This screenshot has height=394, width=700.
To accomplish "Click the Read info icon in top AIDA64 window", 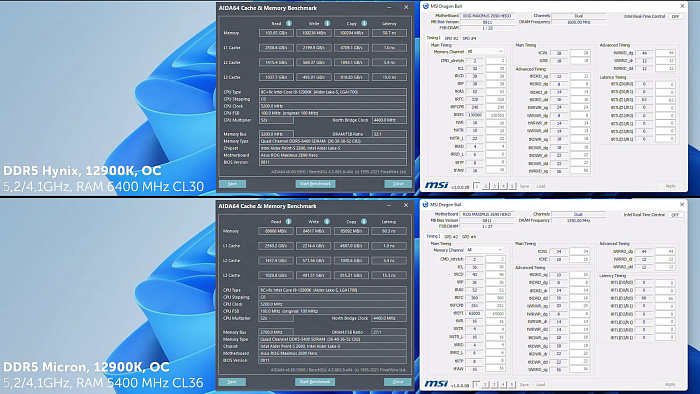I will 289,23.
